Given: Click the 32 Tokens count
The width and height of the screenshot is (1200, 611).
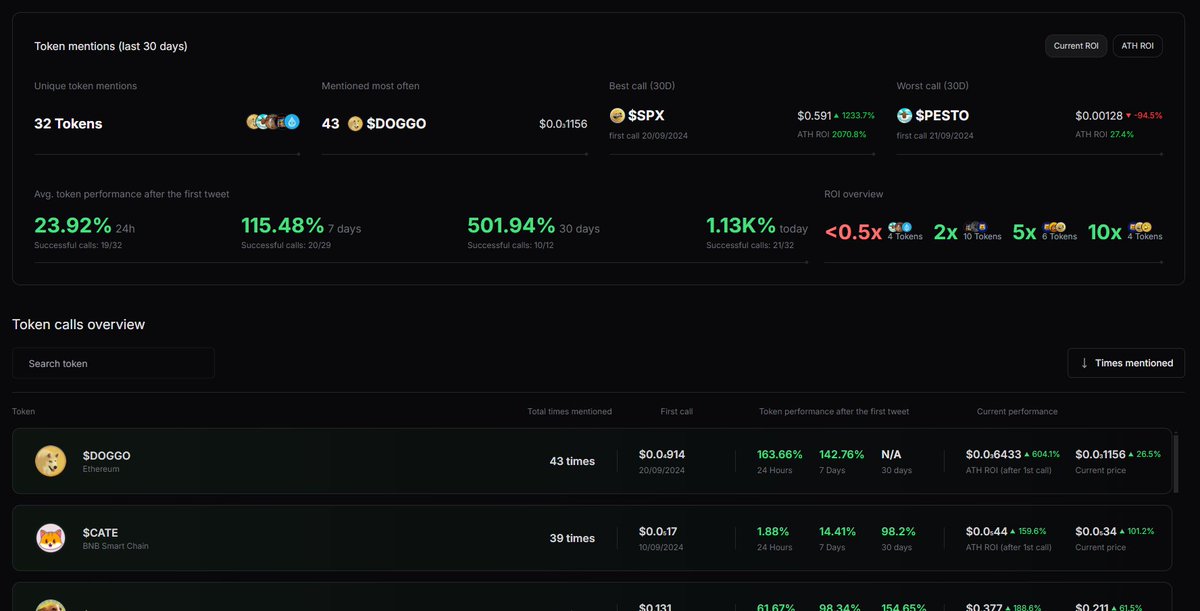Looking at the screenshot, I should (x=68, y=124).
